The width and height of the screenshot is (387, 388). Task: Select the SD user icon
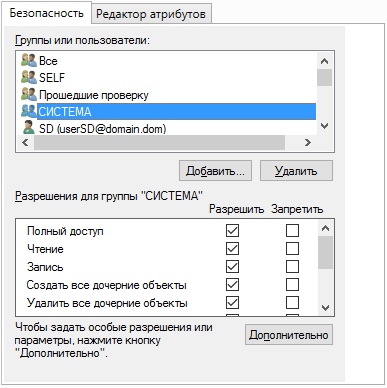[x=29, y=128]
